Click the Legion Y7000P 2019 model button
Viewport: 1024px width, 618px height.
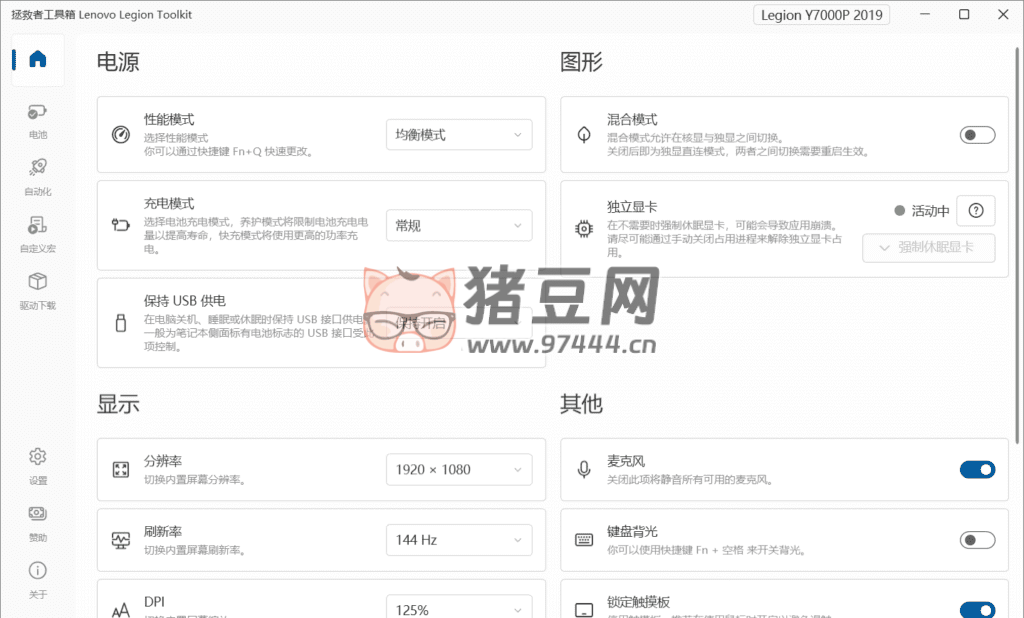pyautogui.click(x=821, y=15)
